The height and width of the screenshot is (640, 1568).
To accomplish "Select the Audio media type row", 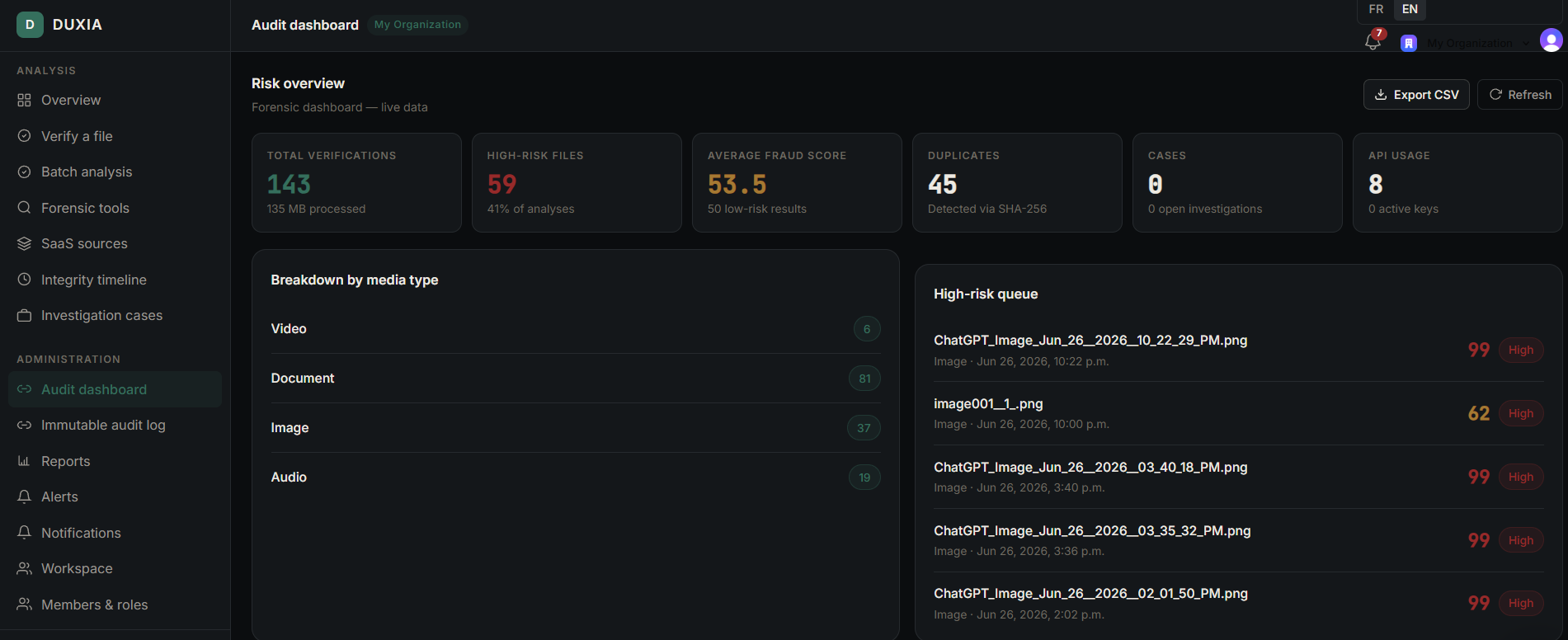I will pos(576,478).
